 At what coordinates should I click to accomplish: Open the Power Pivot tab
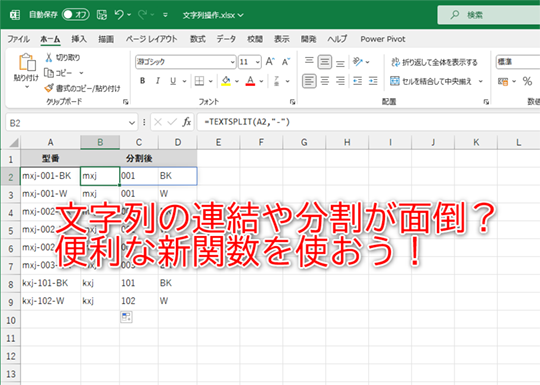click(383, 39)
